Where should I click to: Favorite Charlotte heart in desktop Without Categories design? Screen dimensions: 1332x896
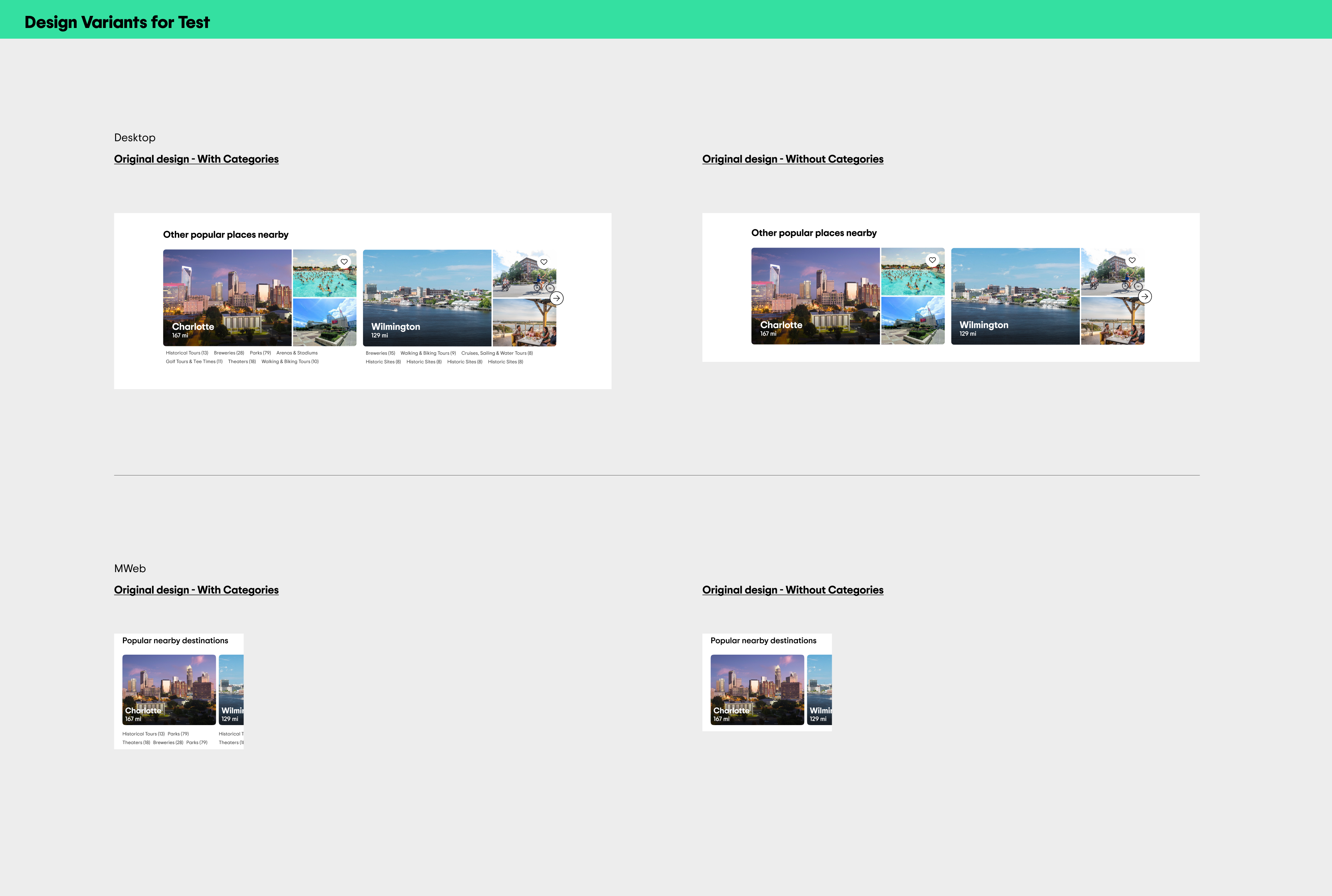pos(932,260)
